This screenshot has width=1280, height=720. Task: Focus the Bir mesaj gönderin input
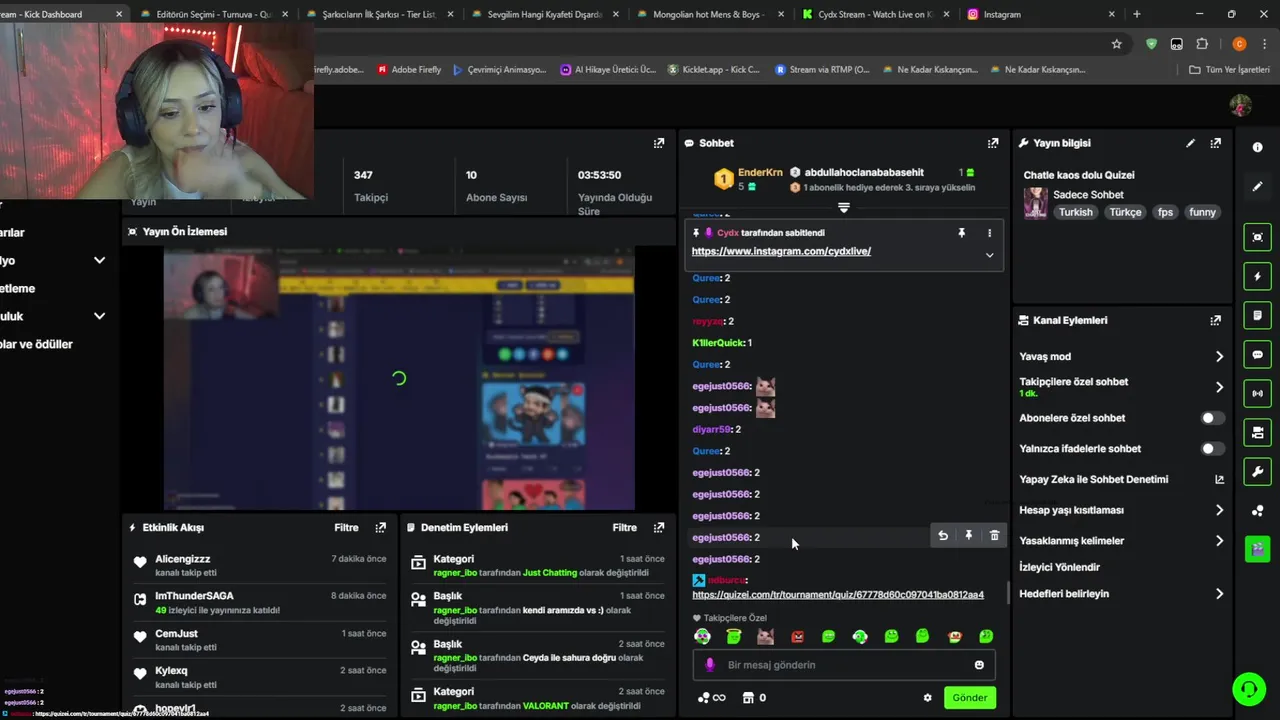(x=843, y=665)
